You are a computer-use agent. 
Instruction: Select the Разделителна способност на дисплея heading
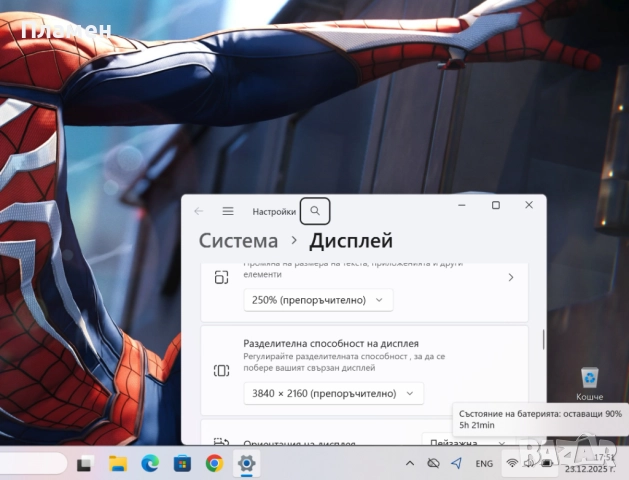coord(331,343)
